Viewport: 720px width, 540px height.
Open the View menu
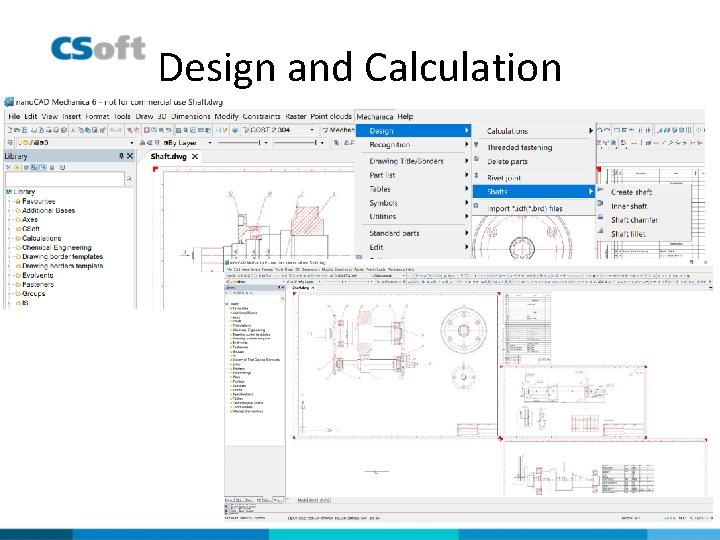50,117
